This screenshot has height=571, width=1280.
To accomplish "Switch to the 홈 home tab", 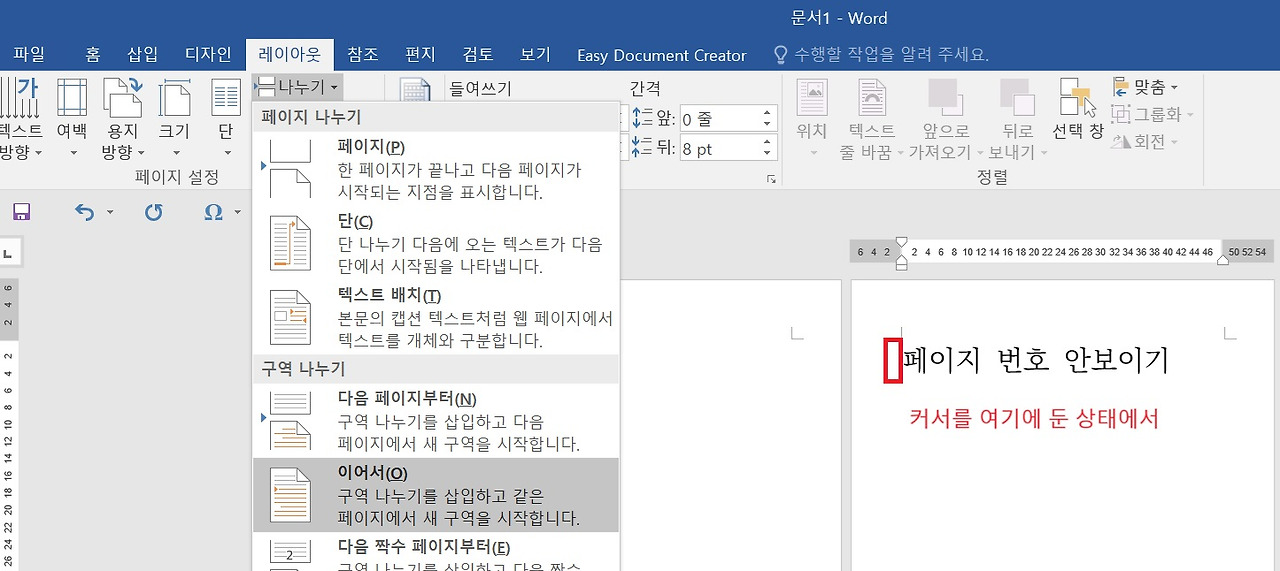I will pos(92,54).
